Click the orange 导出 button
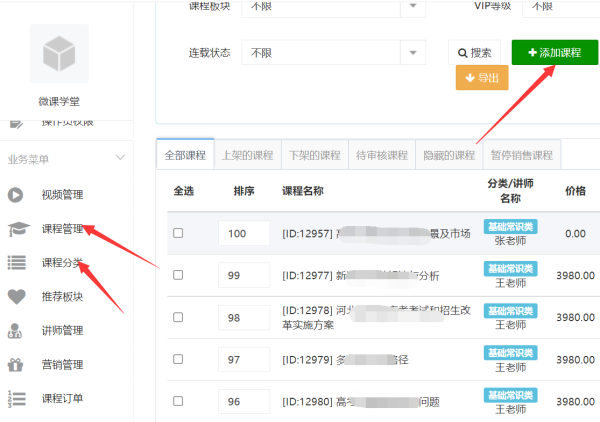Image resolution: width=600 pixels, height=422 pixels. coord(482,78)
